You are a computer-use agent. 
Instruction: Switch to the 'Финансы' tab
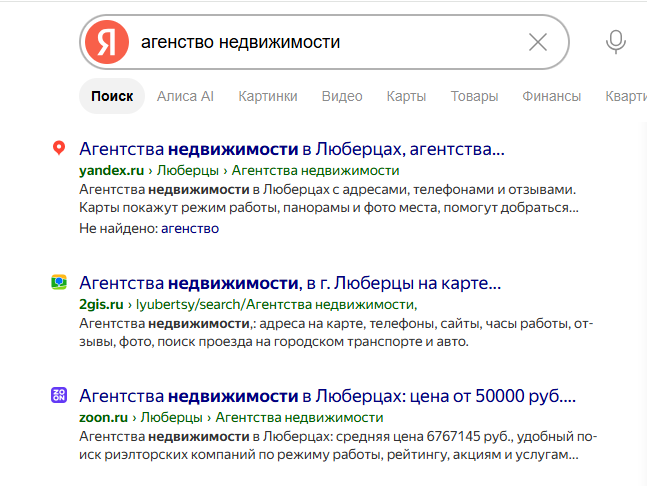click(552, 96)
